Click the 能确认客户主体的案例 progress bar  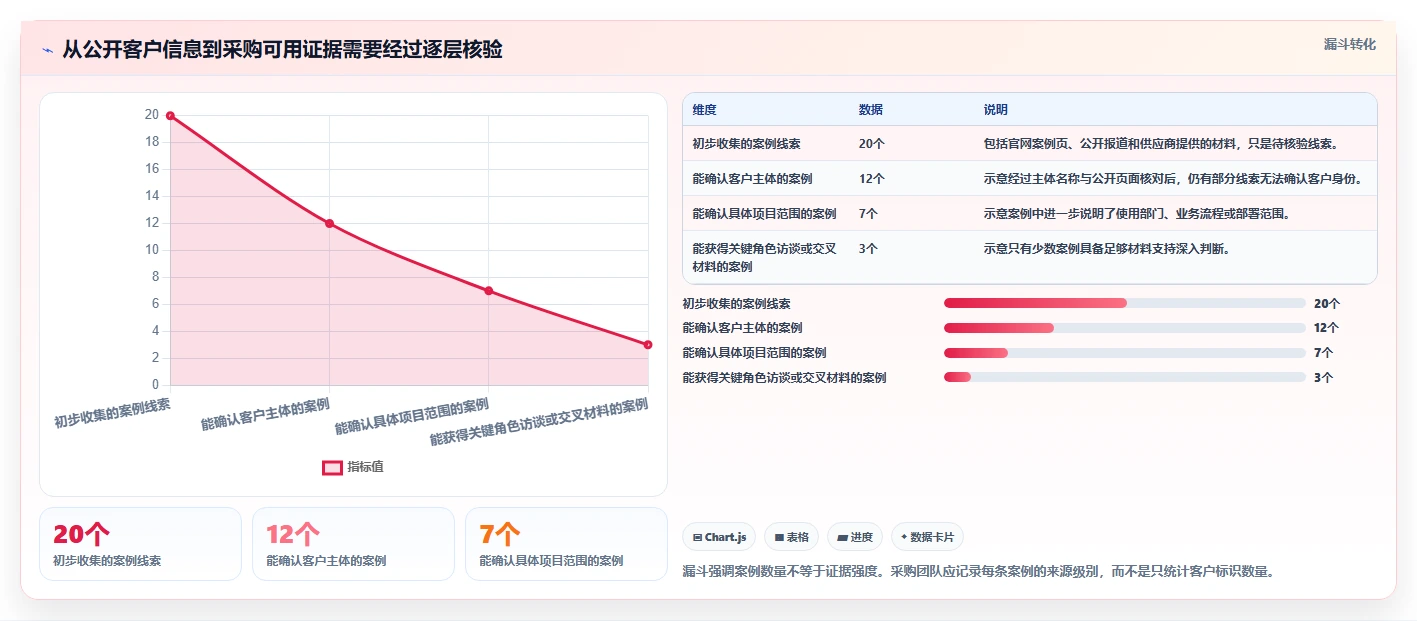(1125, 328)
